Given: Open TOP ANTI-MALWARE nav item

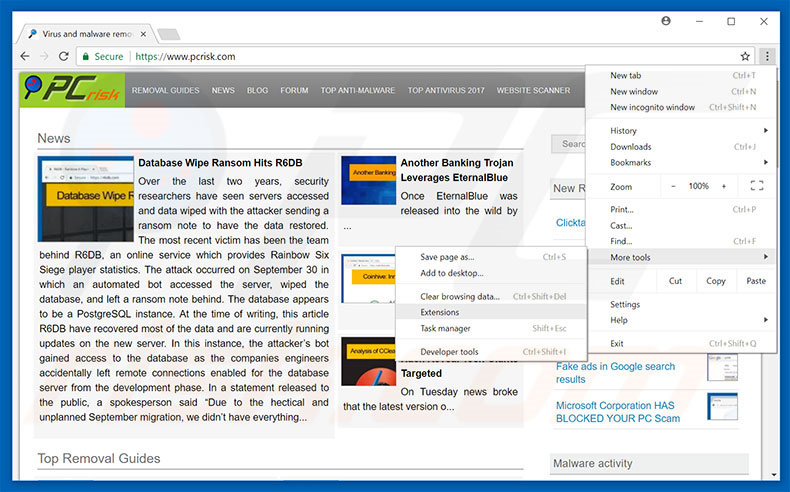Looking at the screenshot, I should tap(358, 90).
